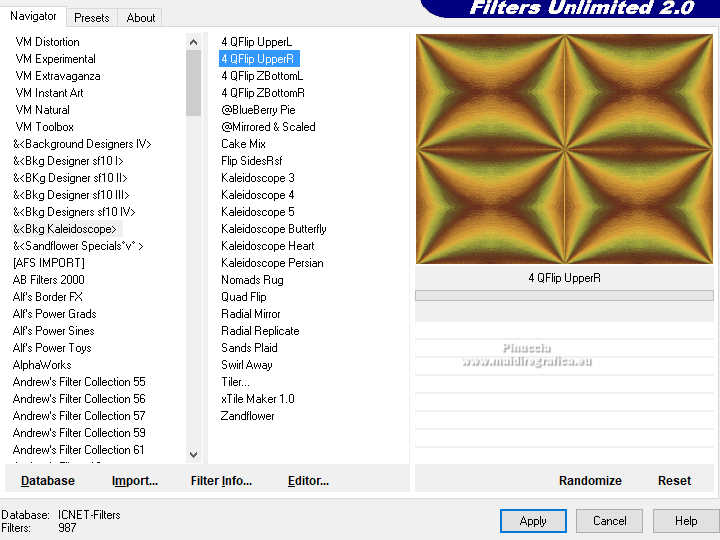Launch the Editor... button
The height and width of the screenshot is (540, 720).
(308, 481)
